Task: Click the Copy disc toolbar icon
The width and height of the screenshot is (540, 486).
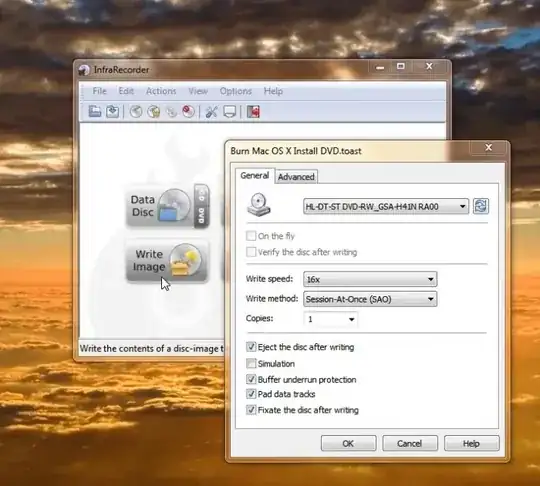Action: [x=171, y=112]
